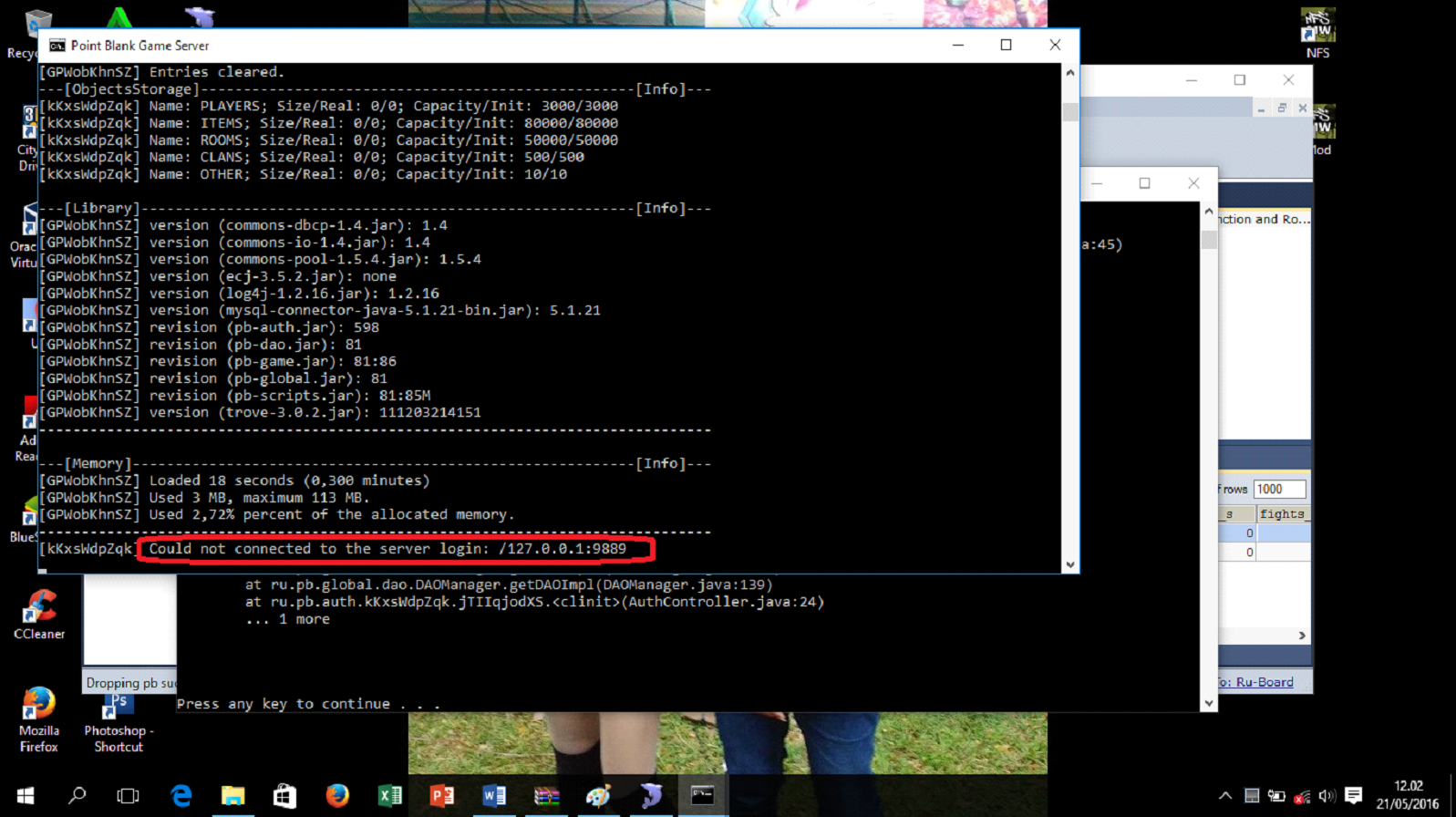Click the 'Dropping pb su' window title
Viewport: 1456px width, 817px height.
pos(130,683)
